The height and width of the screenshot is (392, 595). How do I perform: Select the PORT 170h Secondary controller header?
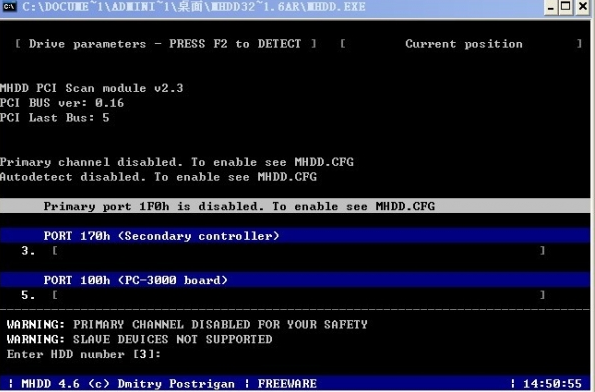pos(295,236)
